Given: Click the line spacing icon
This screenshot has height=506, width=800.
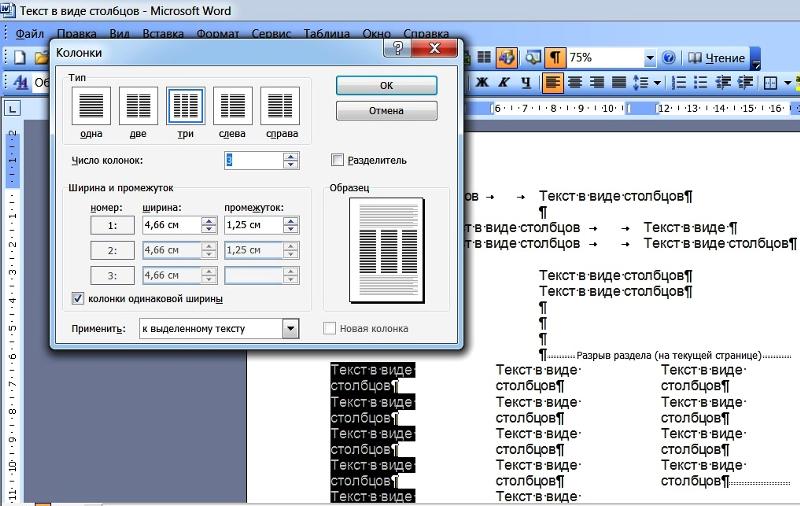Looking at the screenshot, I should [641, 82].
